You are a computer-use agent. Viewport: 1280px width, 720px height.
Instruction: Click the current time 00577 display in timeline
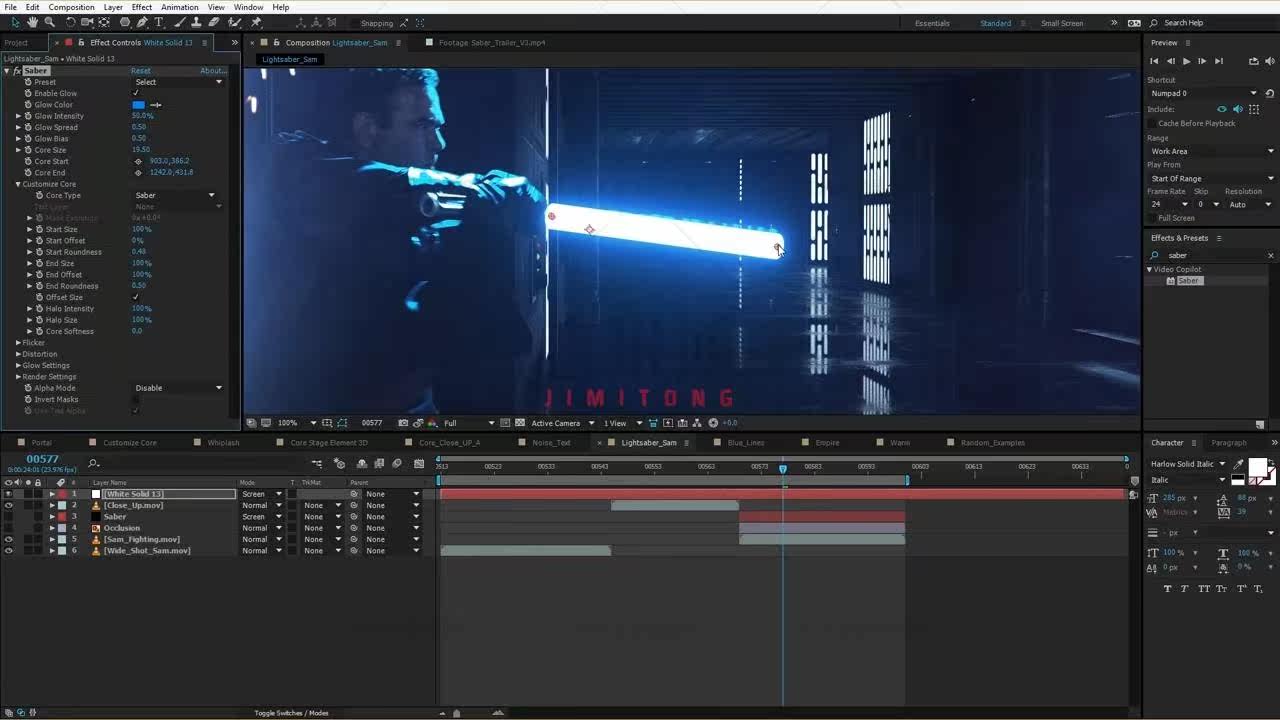(42, 459)
